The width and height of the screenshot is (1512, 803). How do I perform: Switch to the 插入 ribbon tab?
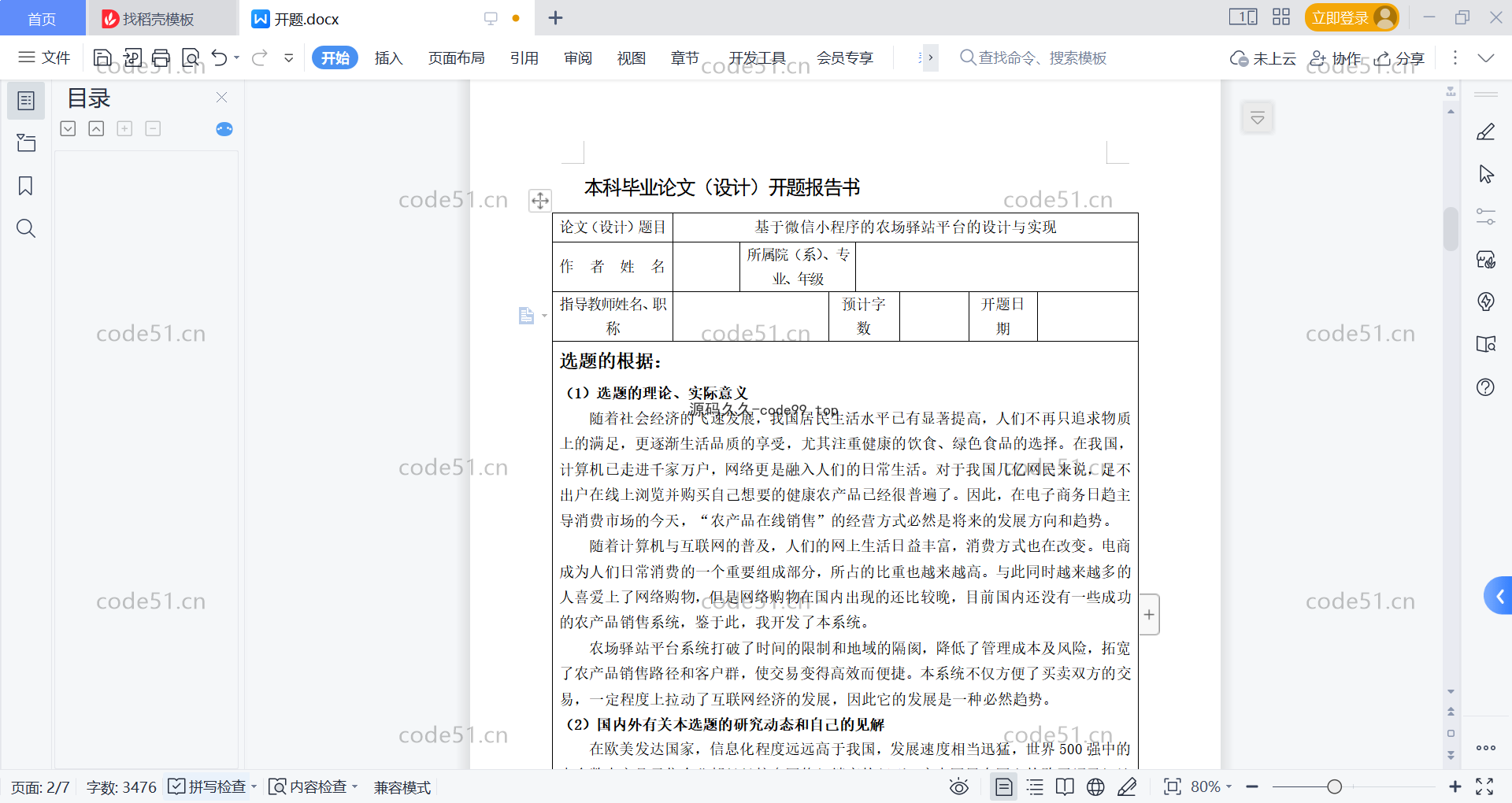[388, 57]
